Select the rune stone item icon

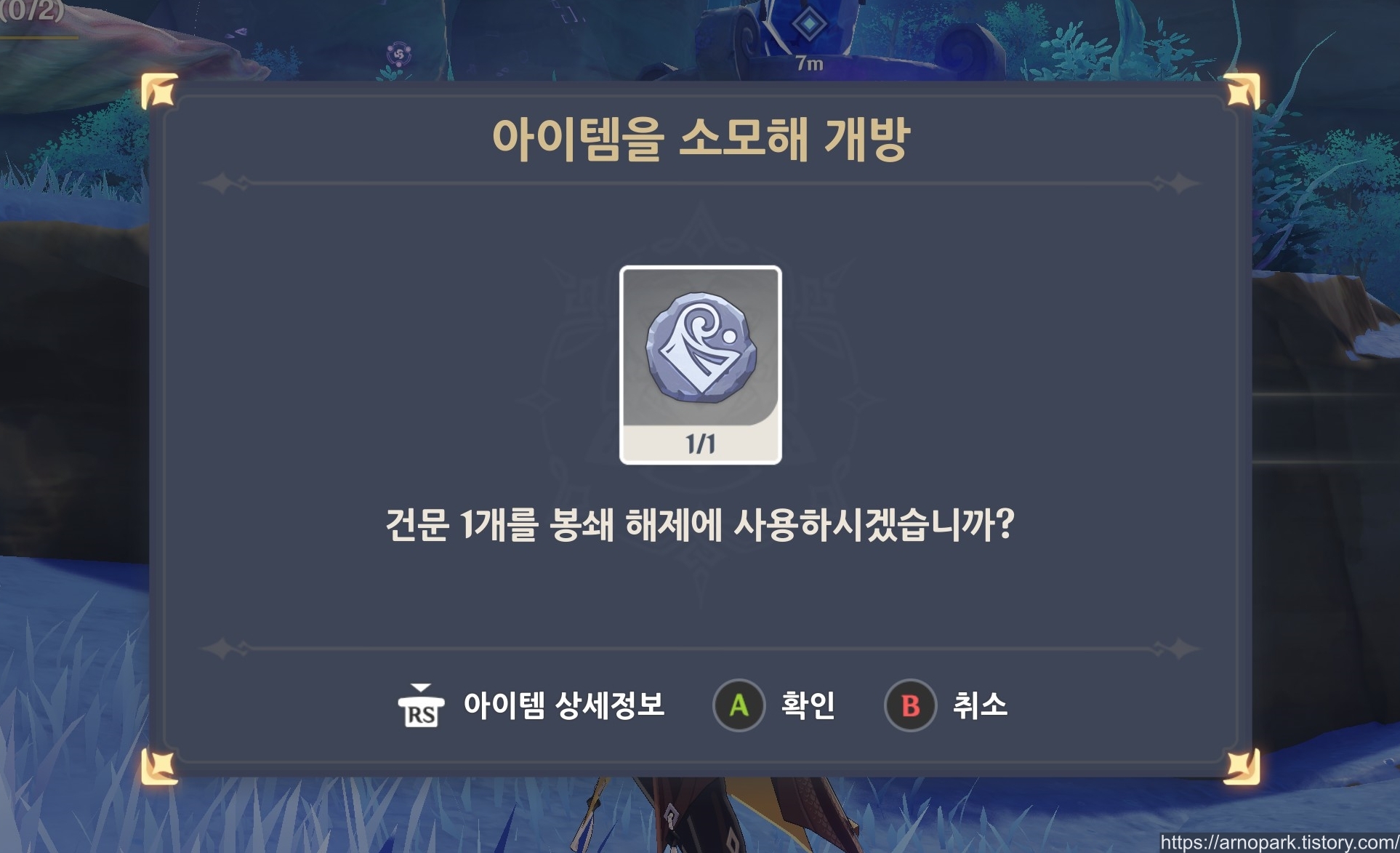click(701, 347)
